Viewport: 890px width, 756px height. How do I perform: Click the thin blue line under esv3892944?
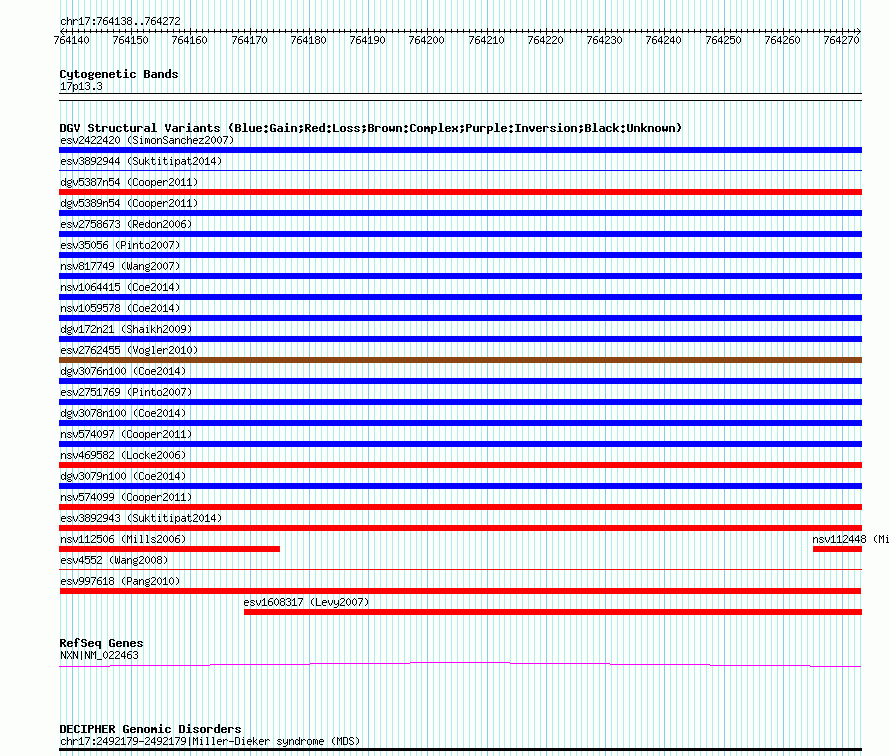pos(460,170)
